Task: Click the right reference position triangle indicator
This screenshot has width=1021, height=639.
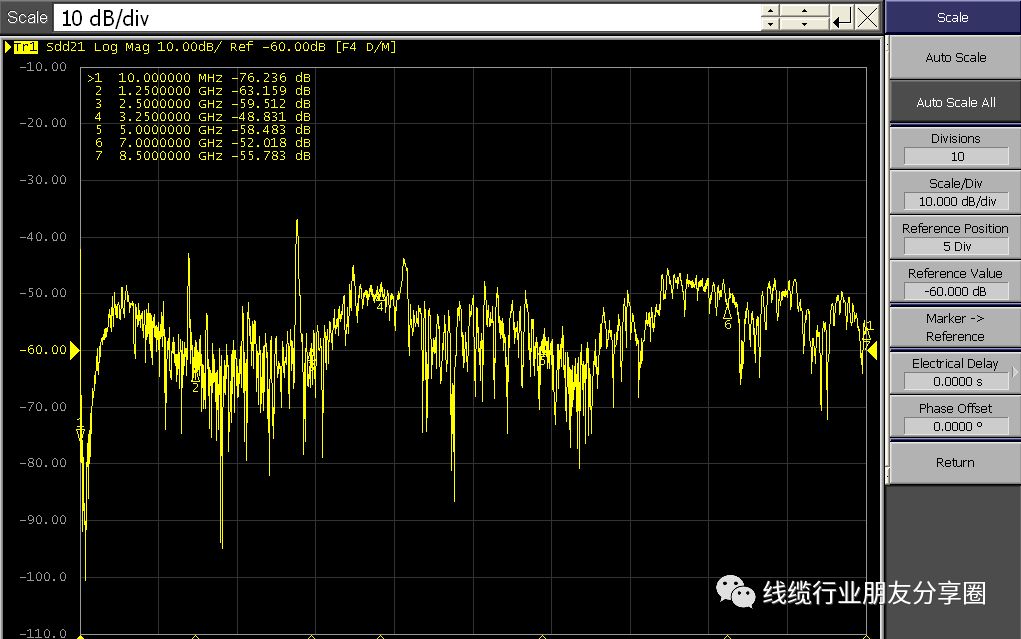Action: (x=872, y=350)
